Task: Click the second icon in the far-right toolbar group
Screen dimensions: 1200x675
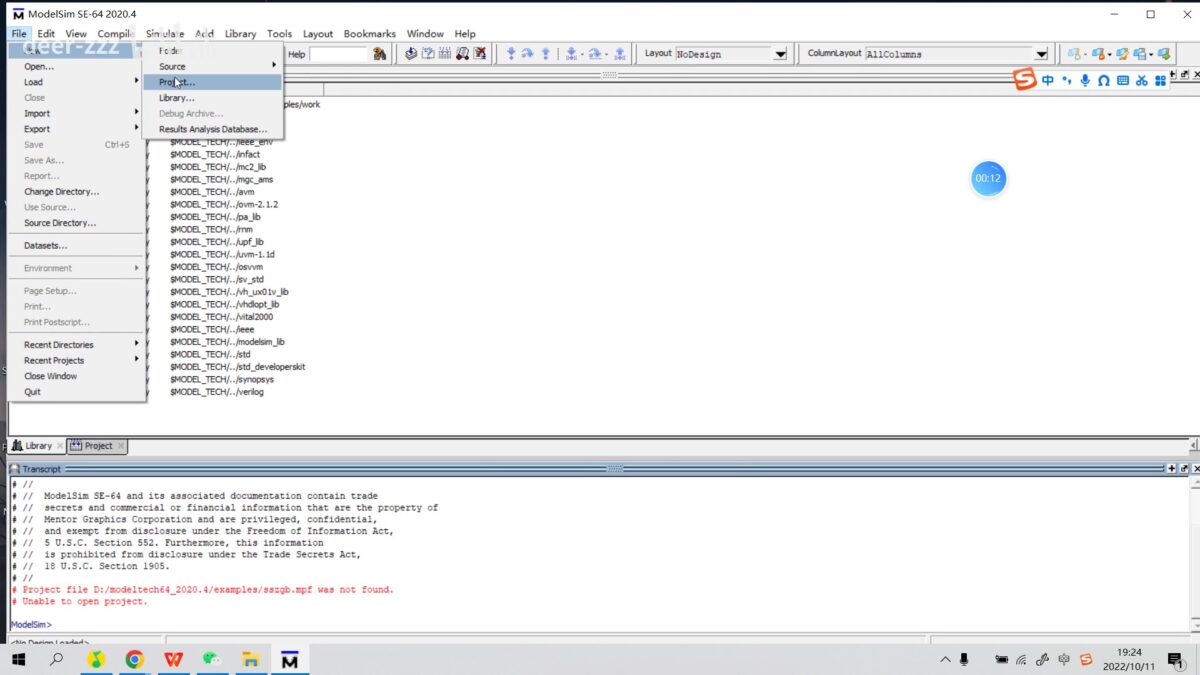Action: coord(1099,54)
